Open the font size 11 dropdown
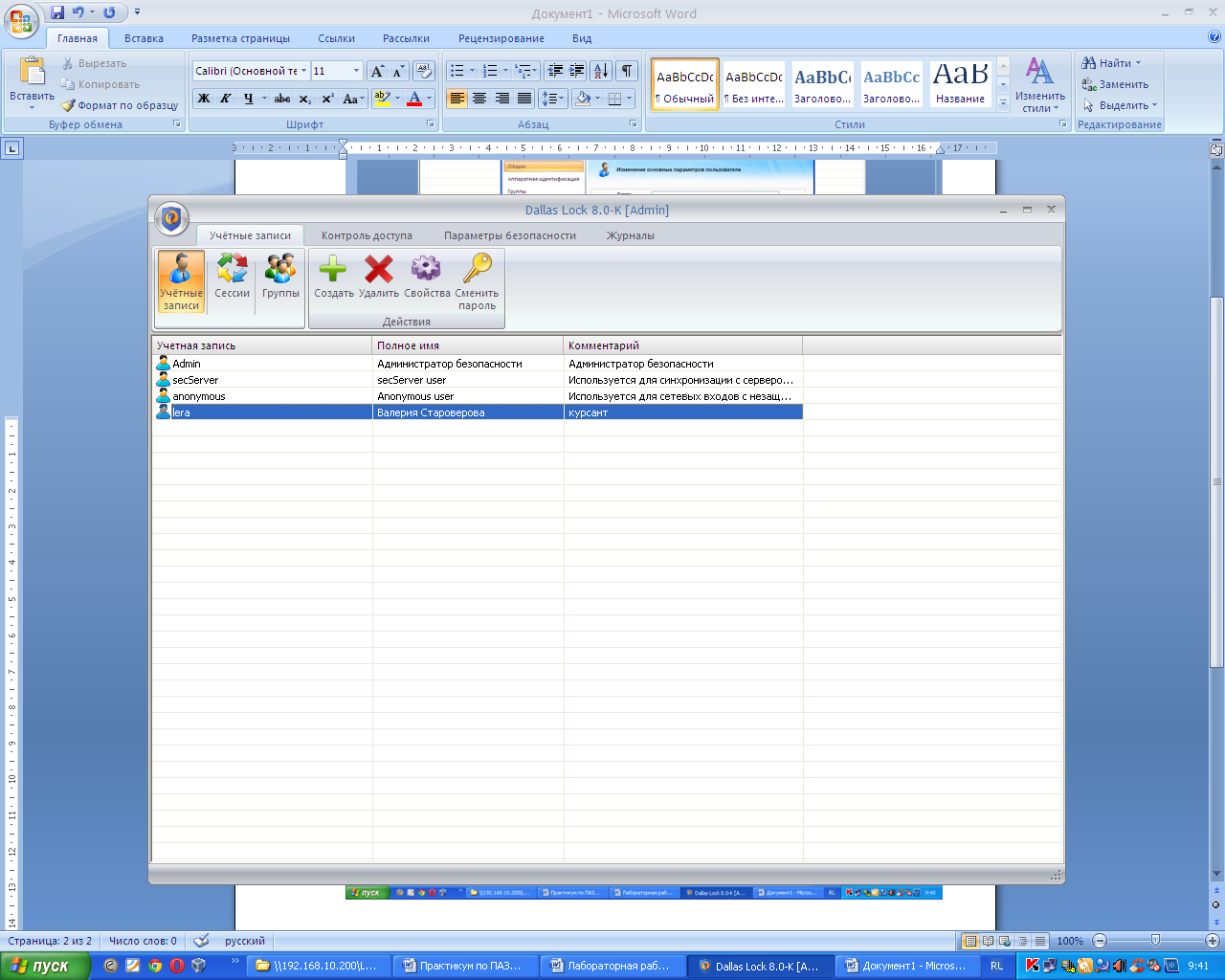Screen dimensions: 1225x980 pos(357,71)
